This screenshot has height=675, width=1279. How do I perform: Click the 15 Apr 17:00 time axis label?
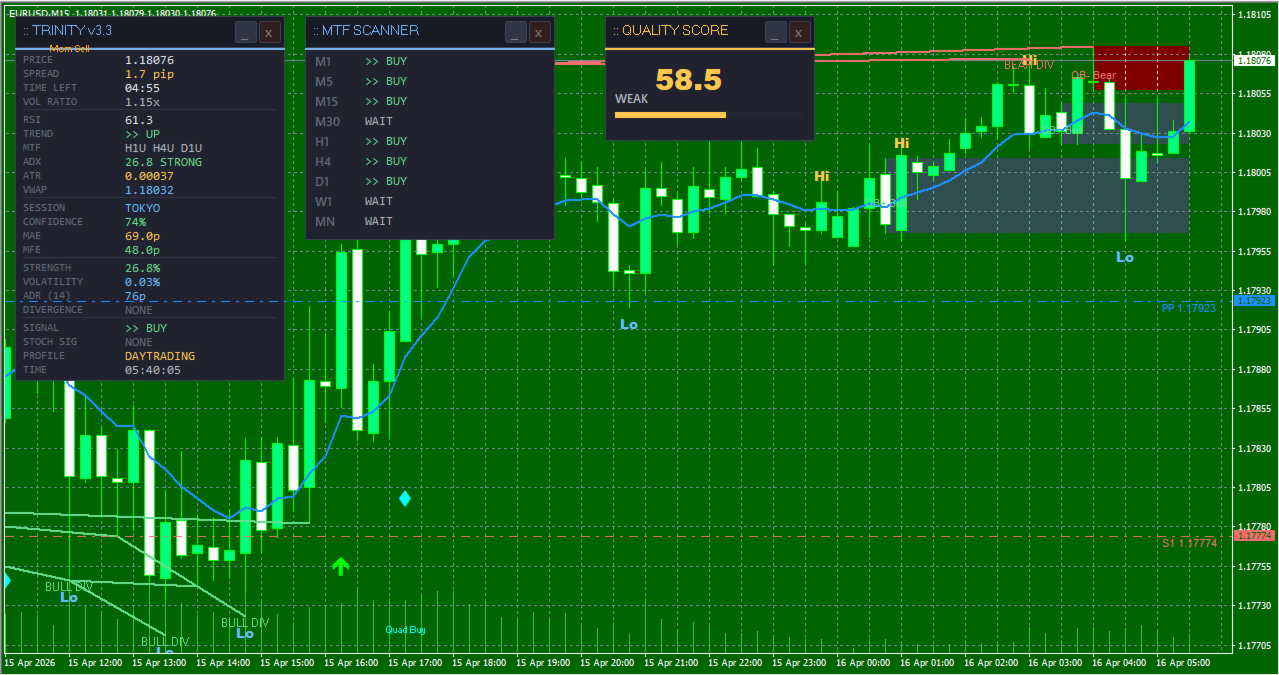(415, 663)
